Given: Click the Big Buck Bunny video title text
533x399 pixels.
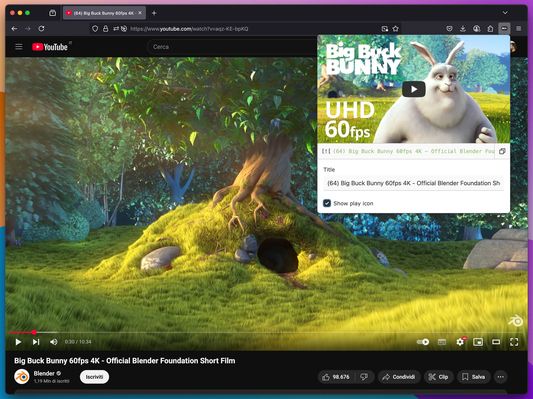Looking at the screenshot, I should pyautogui.click(x=125, y=361).
